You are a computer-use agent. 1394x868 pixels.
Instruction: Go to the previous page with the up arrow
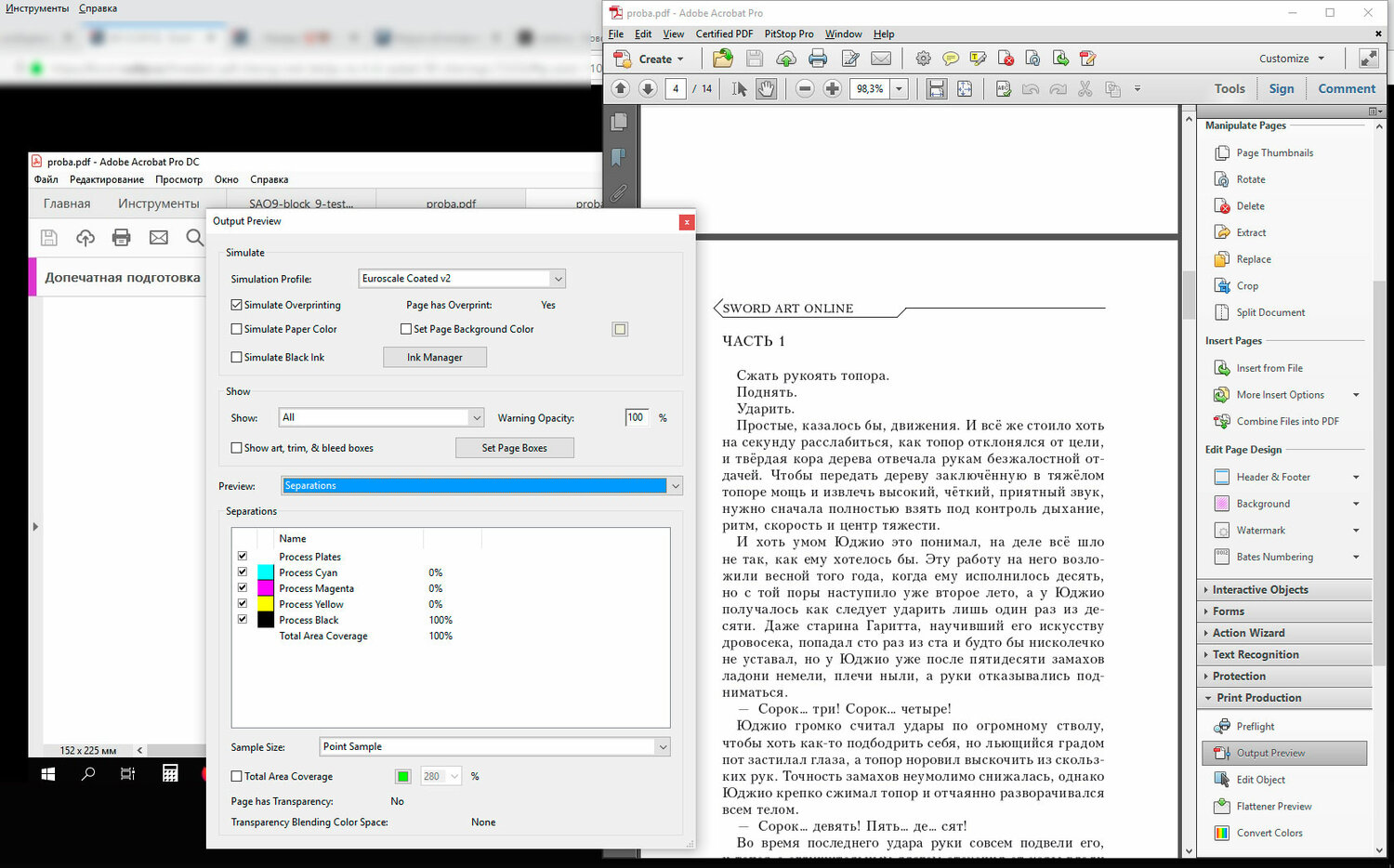pyautogui.click(x=621, y=88)
